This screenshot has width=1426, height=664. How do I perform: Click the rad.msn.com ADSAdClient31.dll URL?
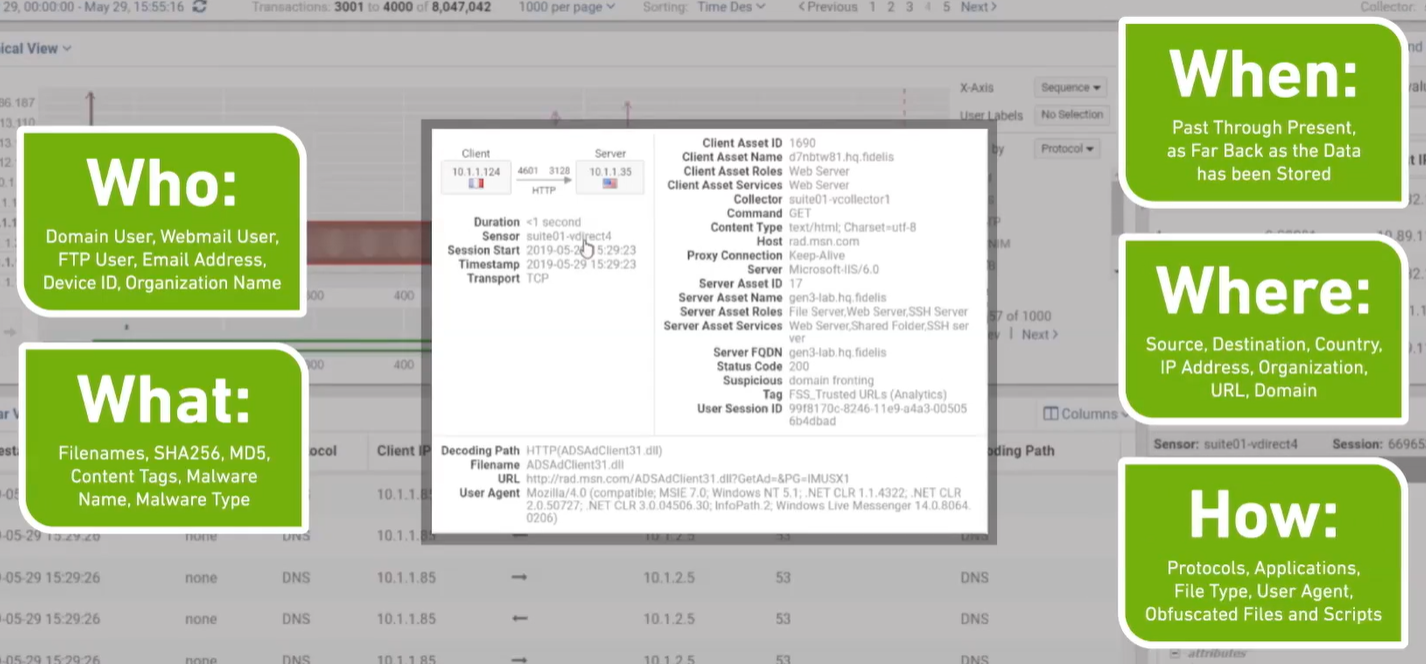pos(688,479)
